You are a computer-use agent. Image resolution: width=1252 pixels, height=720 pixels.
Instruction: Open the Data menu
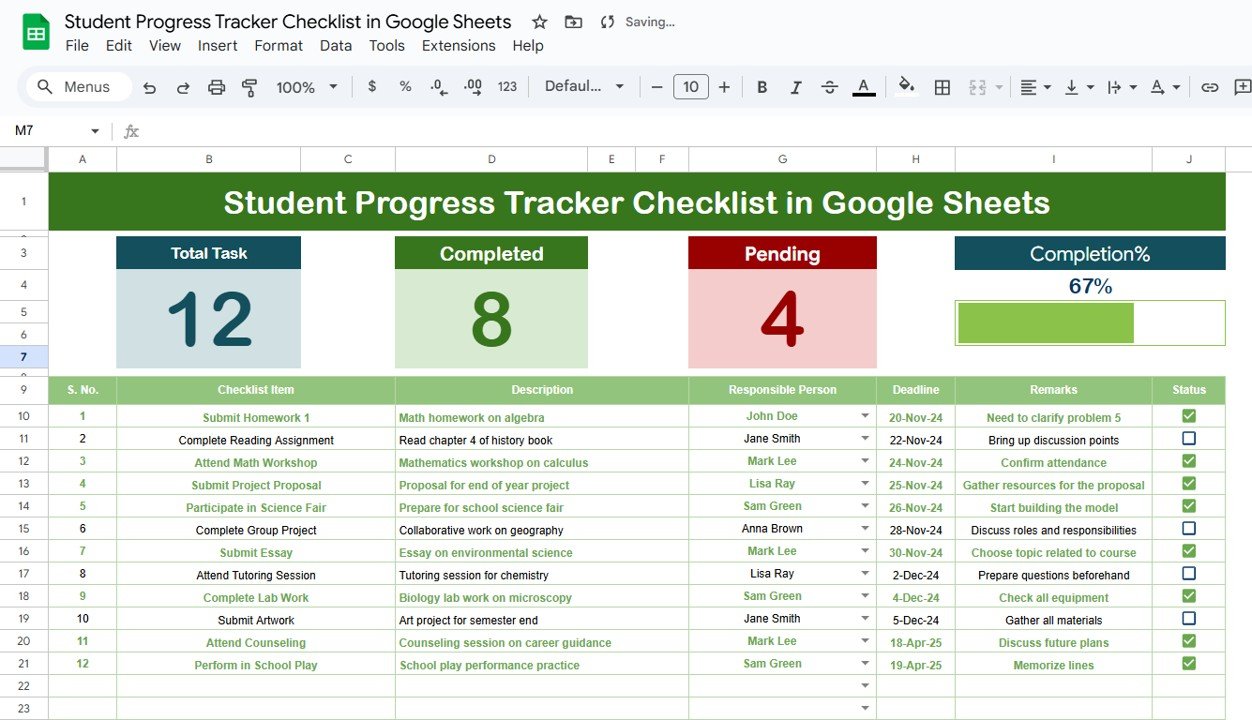[336, 46]
